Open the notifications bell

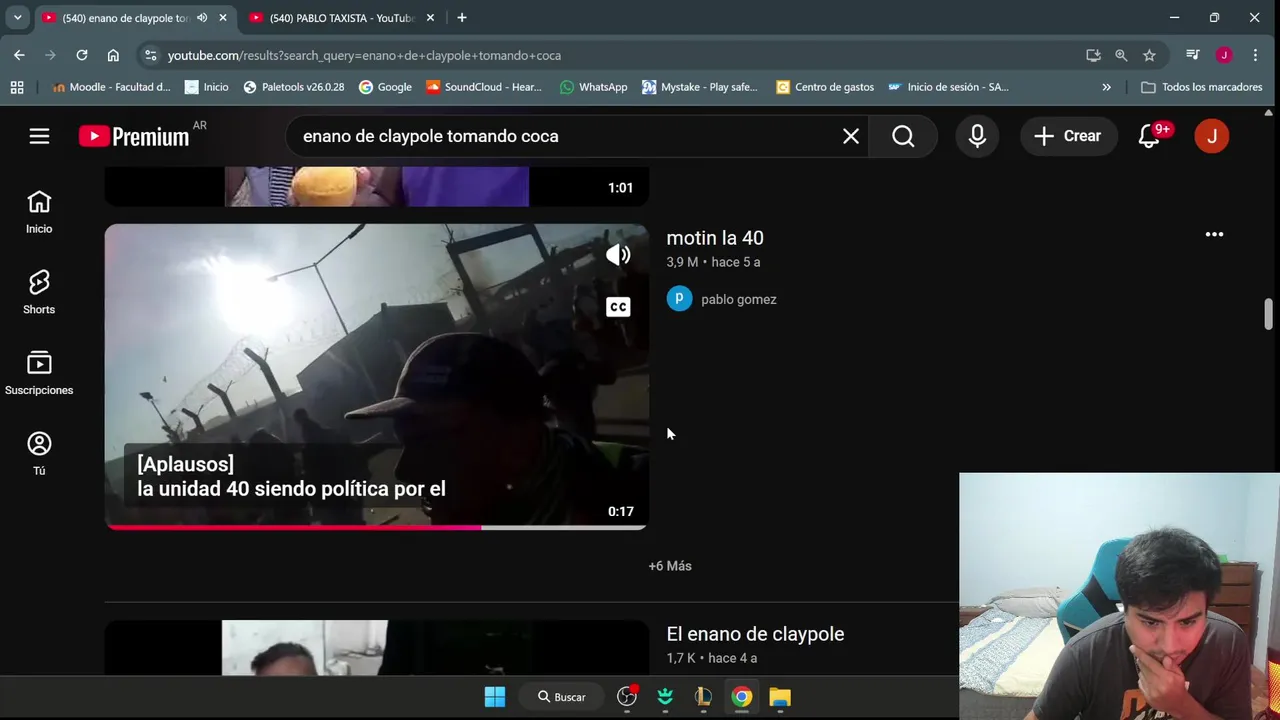tap(1149, 136)
